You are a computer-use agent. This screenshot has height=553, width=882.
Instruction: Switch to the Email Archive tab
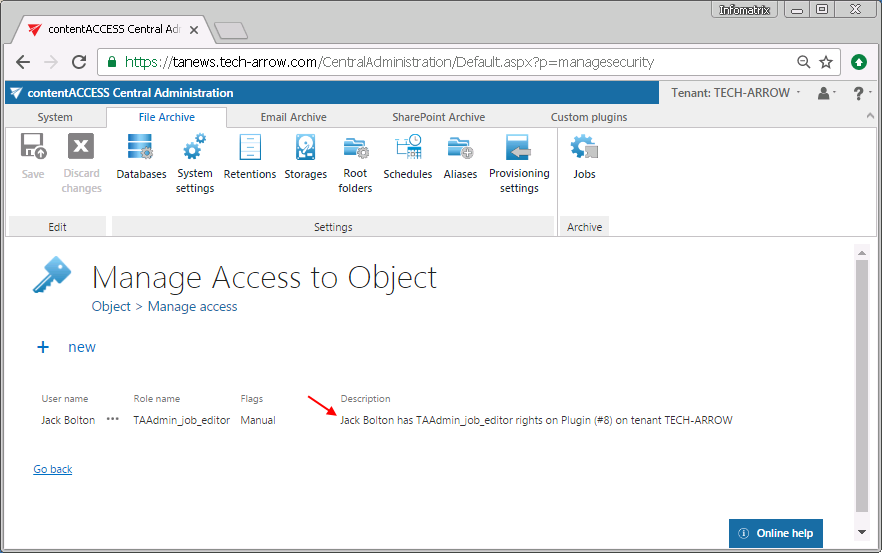(293, 117)
